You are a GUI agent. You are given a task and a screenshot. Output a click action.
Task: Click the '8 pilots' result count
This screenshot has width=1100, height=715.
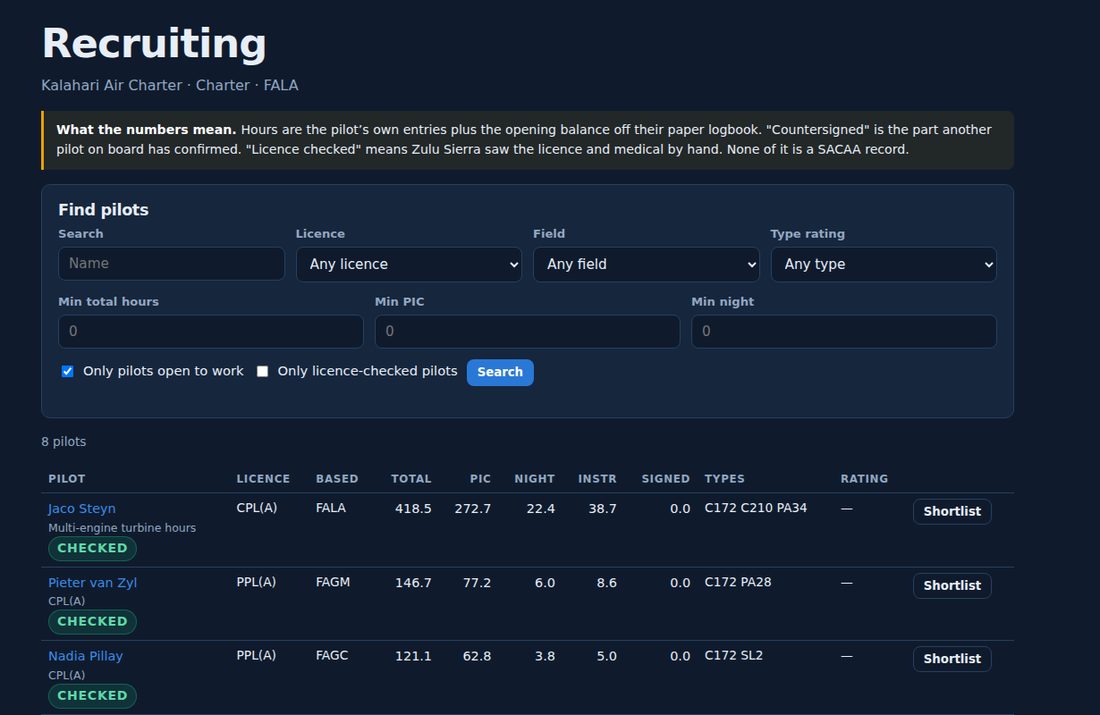(64, 441)
